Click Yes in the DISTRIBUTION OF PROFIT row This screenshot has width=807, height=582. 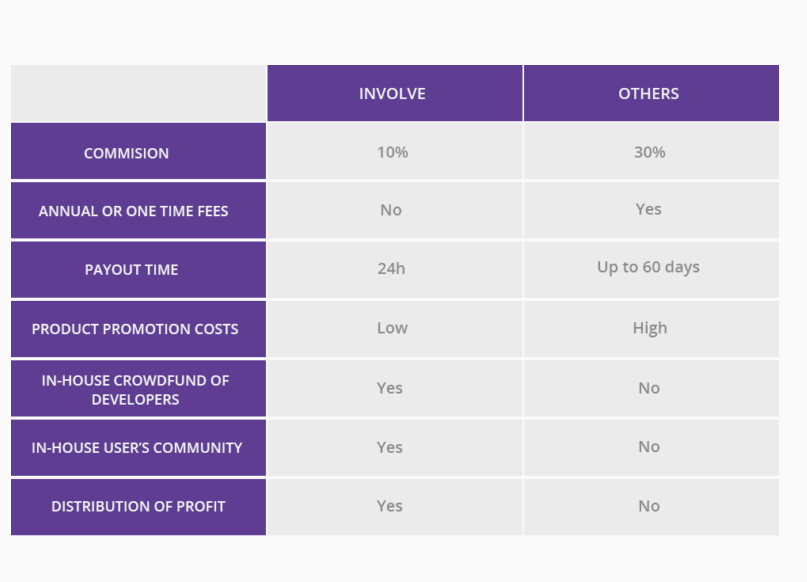[x=395, y=507]
